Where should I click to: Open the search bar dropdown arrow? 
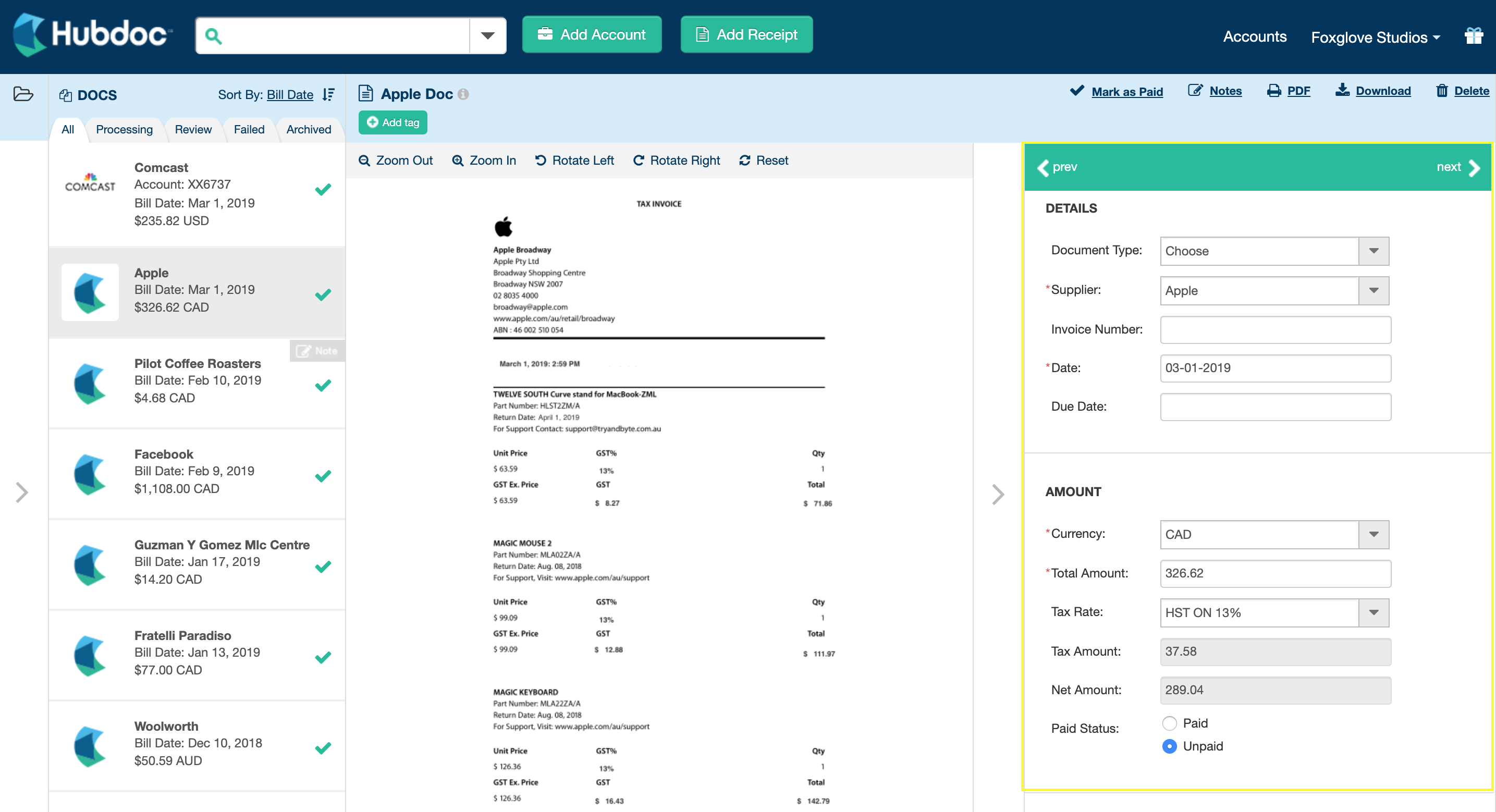point(488,36)
